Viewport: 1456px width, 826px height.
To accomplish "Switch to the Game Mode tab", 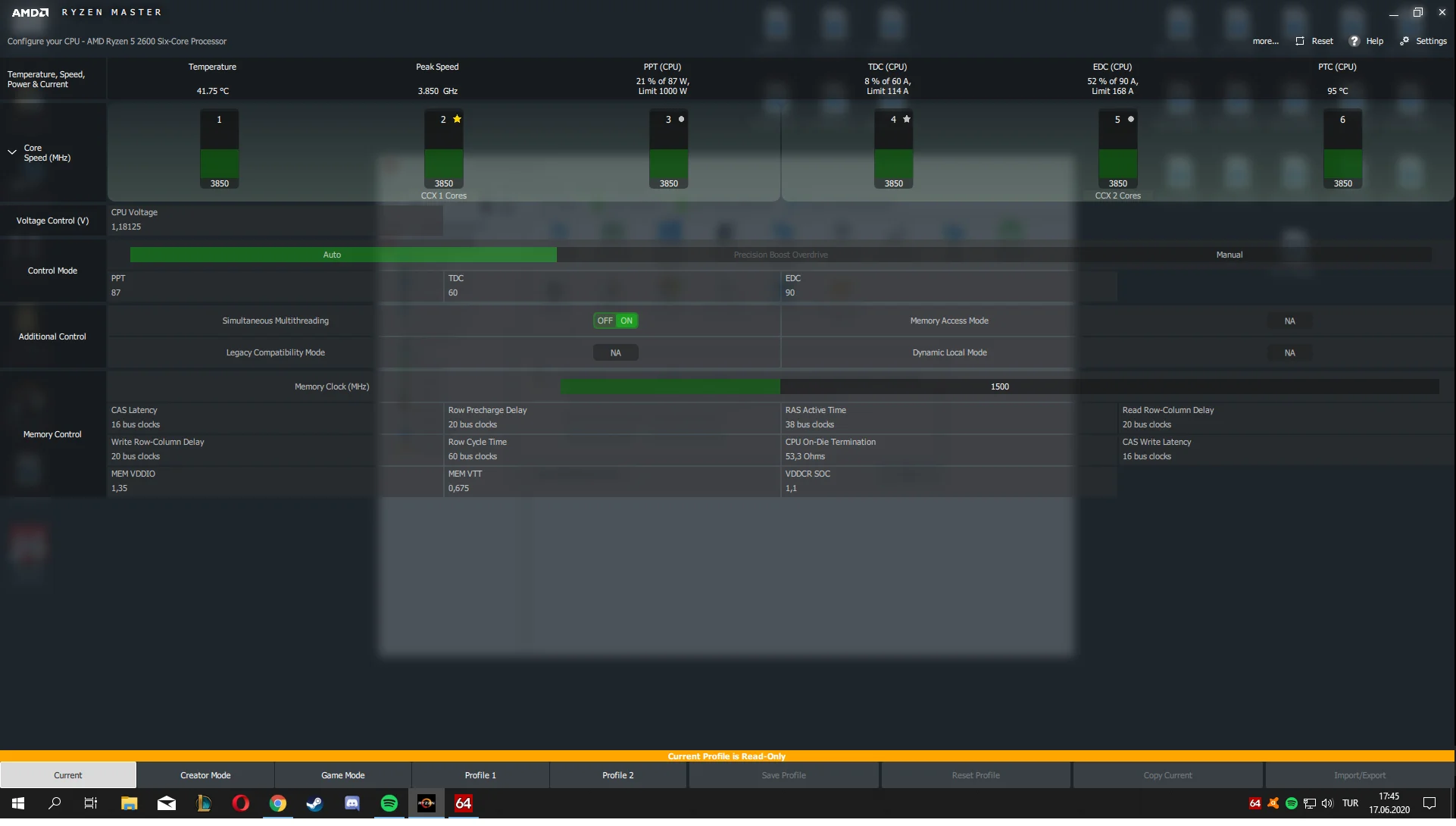I will 343,775.
